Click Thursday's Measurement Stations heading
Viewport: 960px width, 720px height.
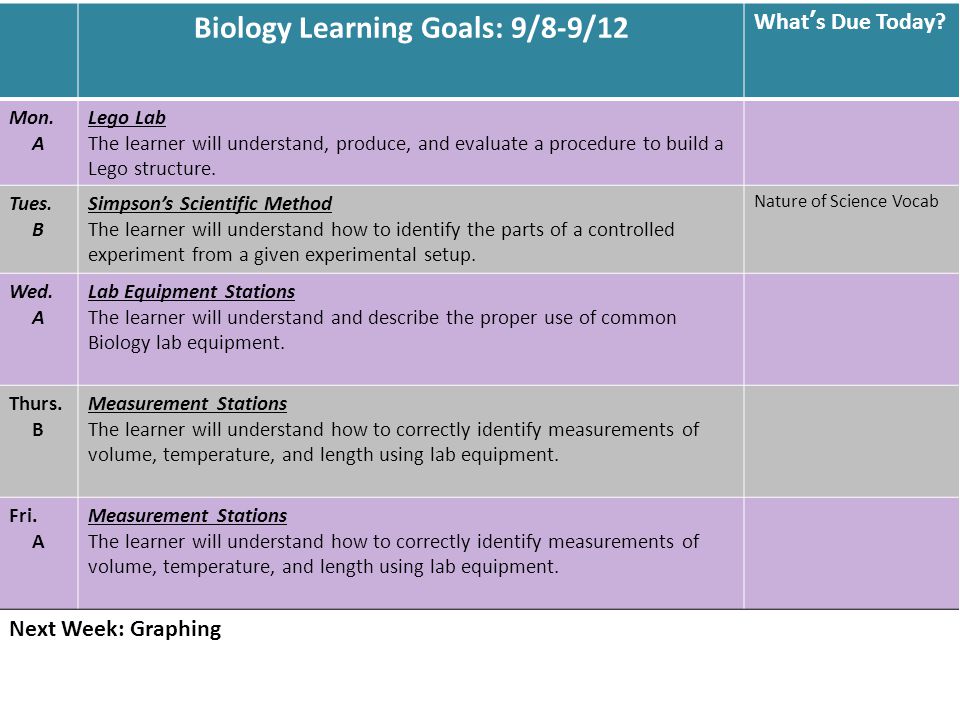[187, 403]
